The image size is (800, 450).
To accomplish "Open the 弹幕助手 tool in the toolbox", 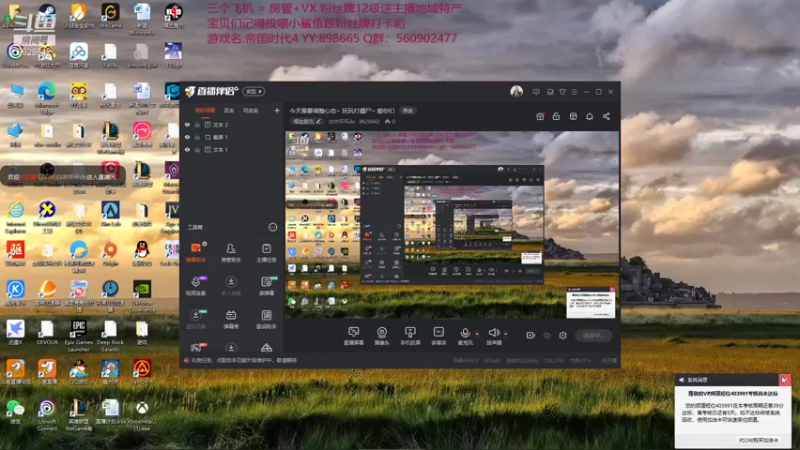I will coord(196,252).
